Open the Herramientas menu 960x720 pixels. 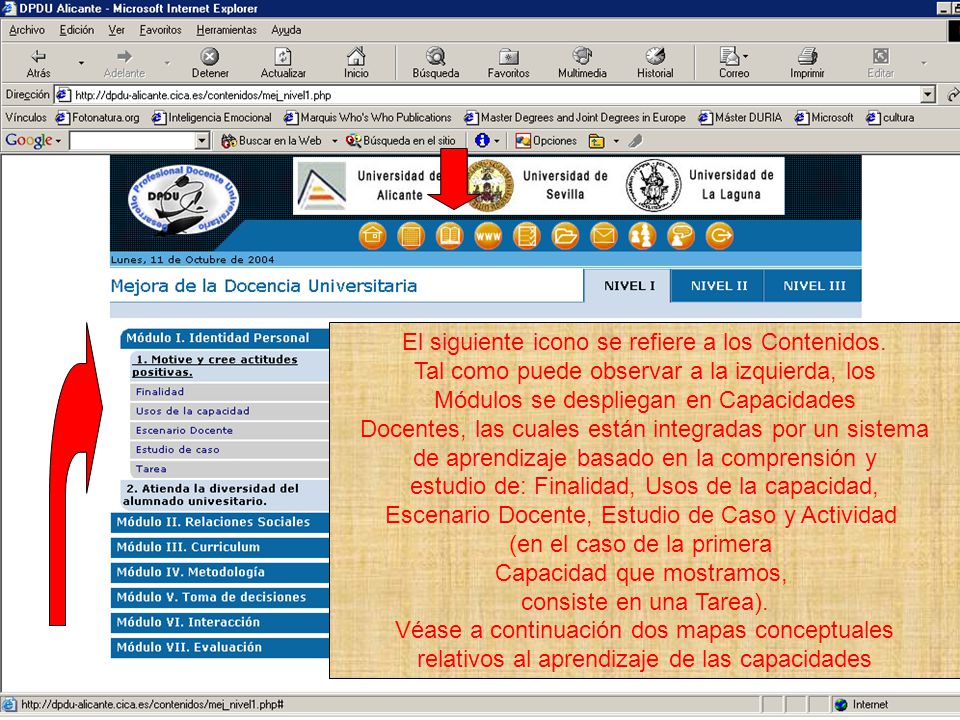227,30
